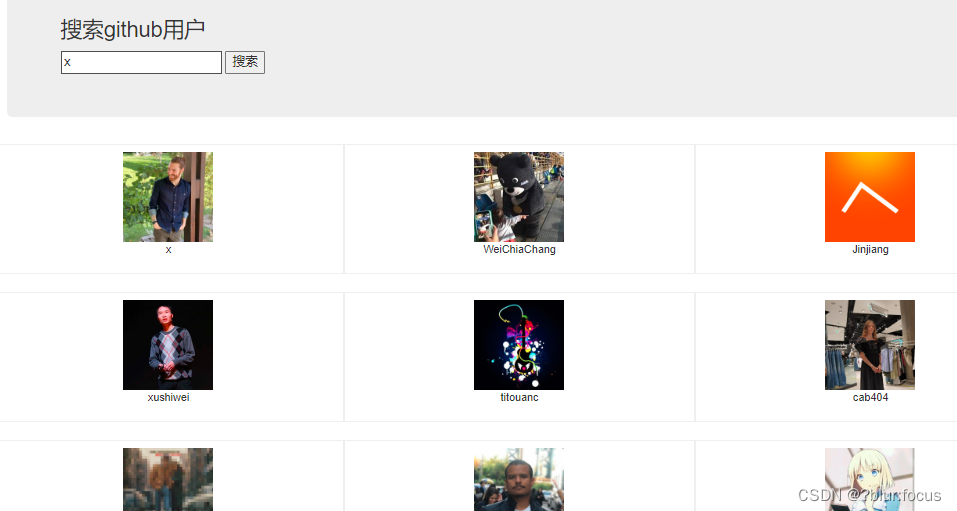Screen dimensions: 957x511
Task: Click the xushiwei username text
Action: click(168, 397)
